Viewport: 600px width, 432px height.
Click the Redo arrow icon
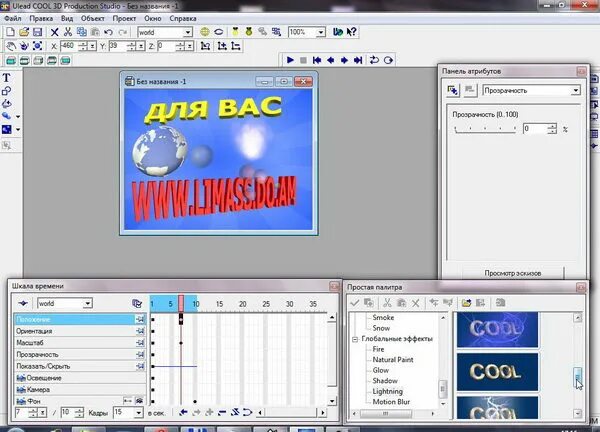click(x=122, y=32)
